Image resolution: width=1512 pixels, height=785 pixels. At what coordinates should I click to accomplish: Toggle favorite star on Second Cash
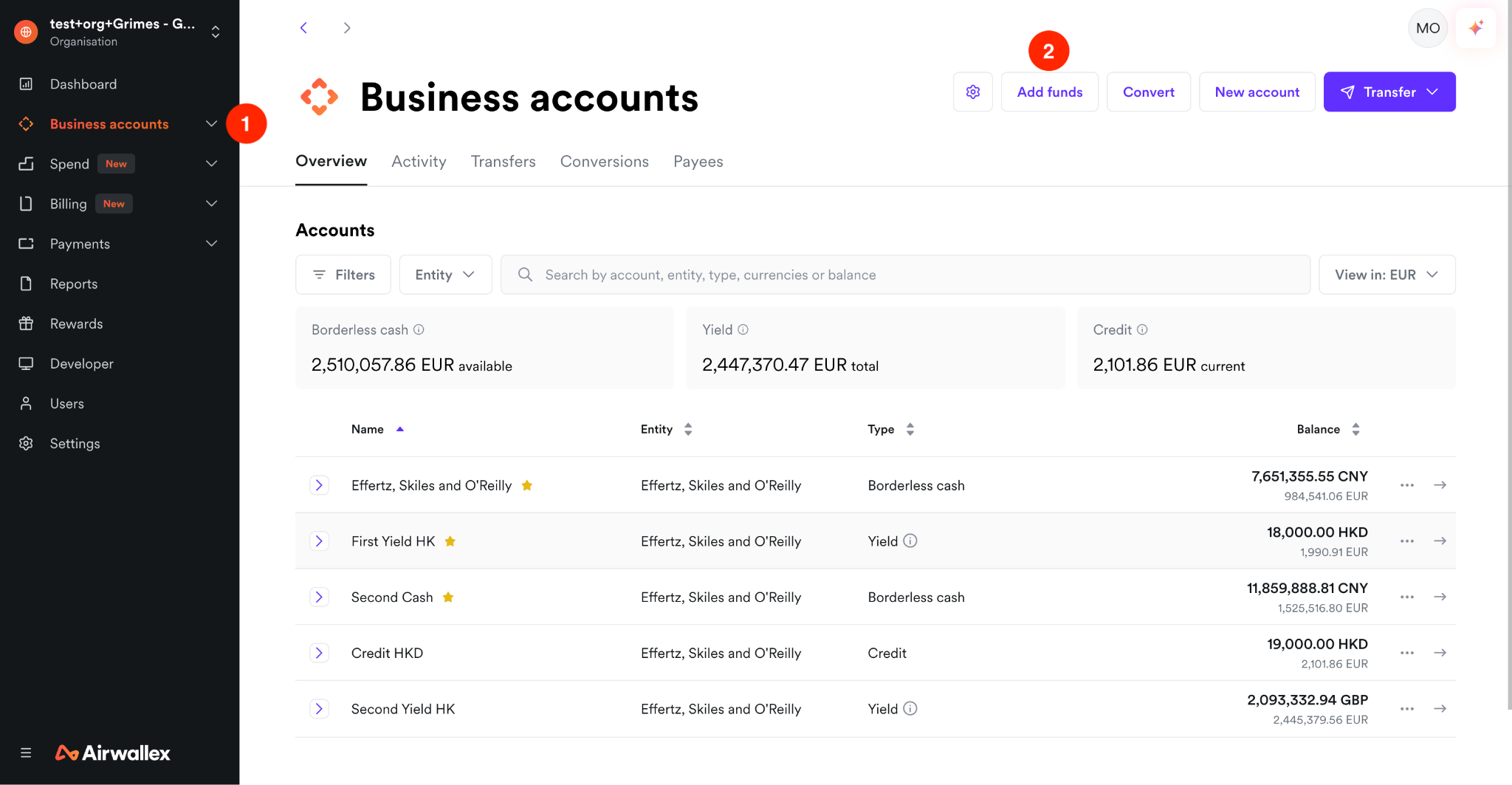coord(448,597)
